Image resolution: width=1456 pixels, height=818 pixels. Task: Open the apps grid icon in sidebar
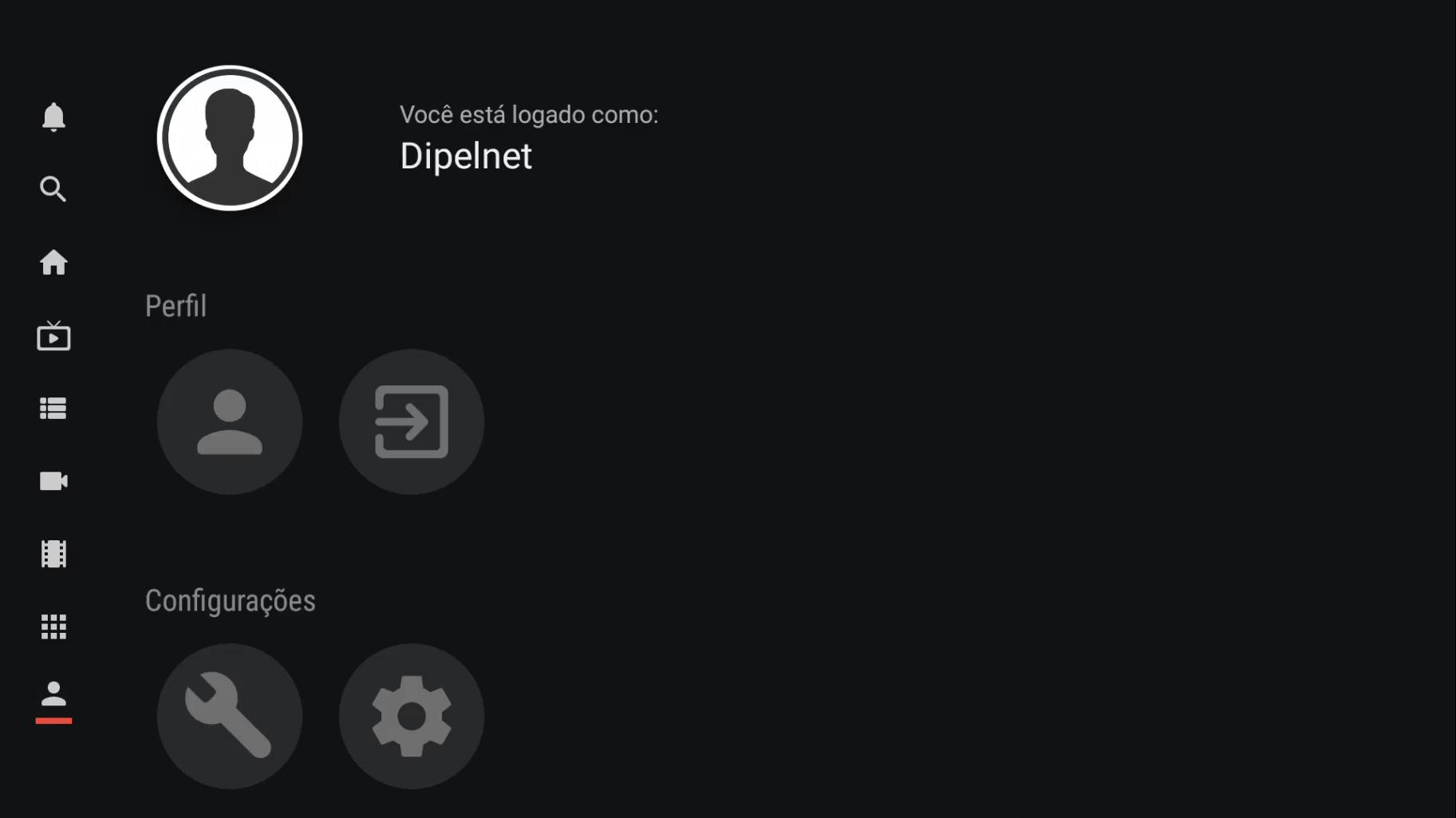(53, 626)
